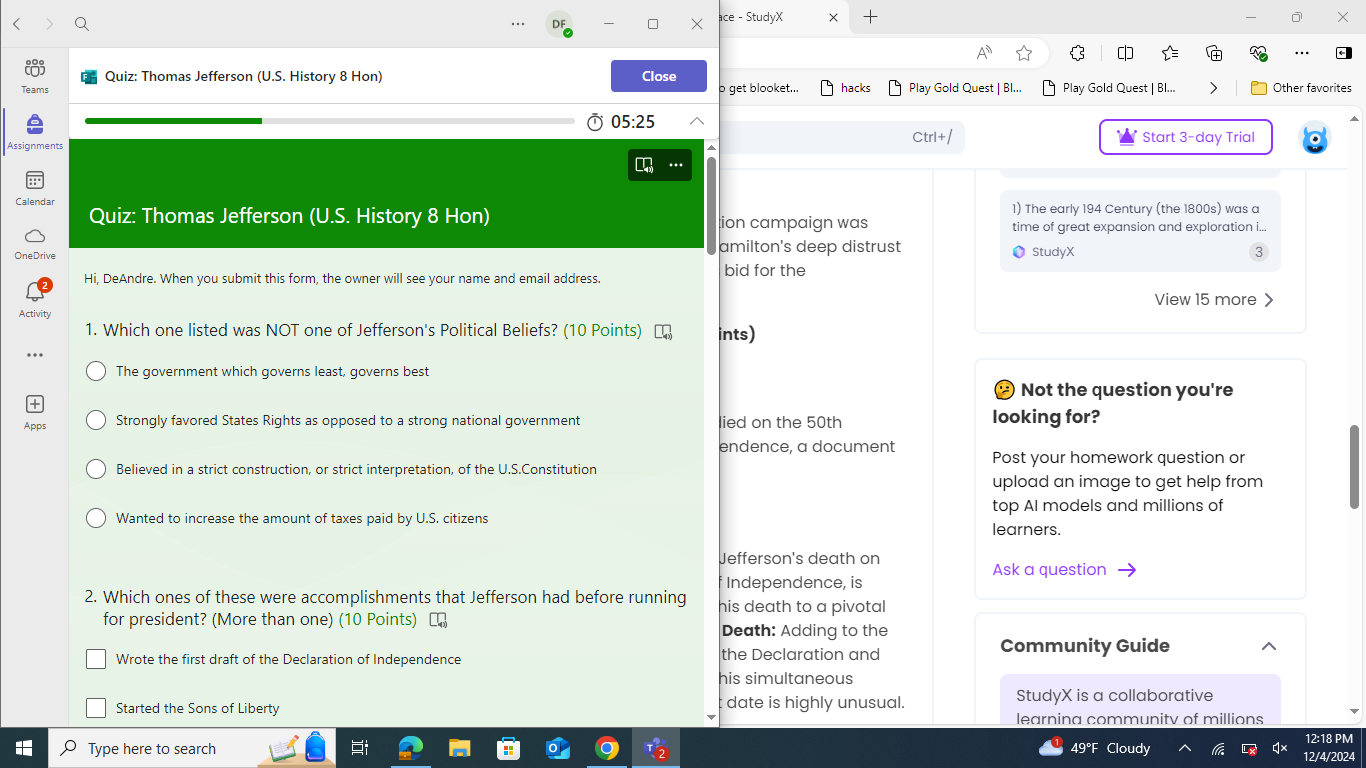1366x768 pixels.
Task: Close the StudyX tab in Edge
Action: pyautogui.click(x=834, y=17)
